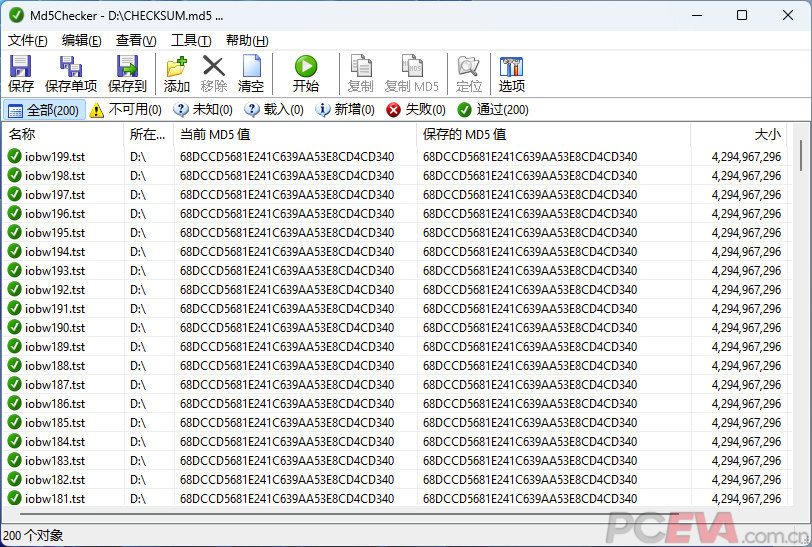The height and width of the screenshot is (547, 812).
Task: Open the 帮助(H) menu
Action: [246, 40]
